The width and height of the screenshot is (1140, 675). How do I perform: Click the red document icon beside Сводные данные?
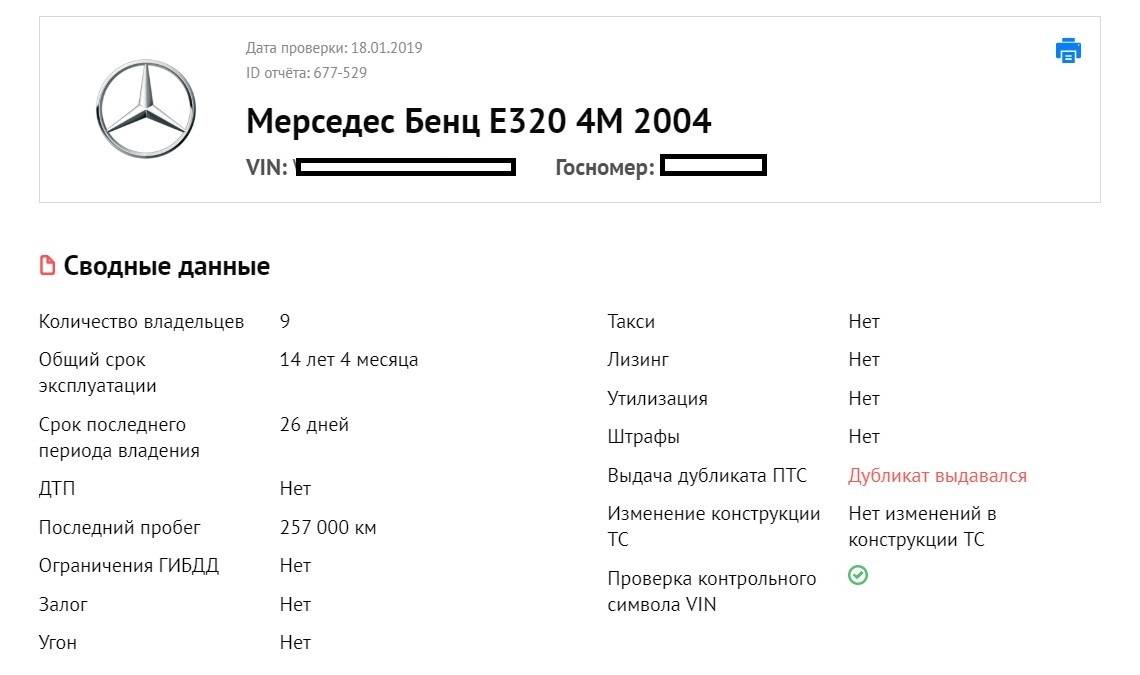click(x=47, y=266)
